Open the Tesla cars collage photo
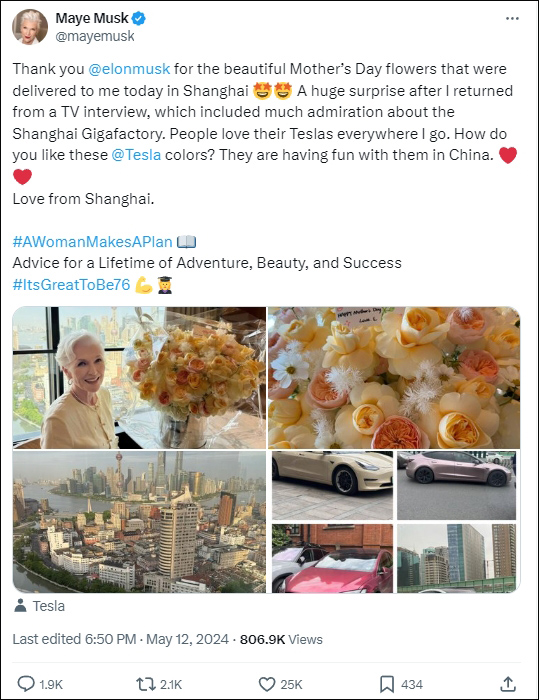Image resolution: width=539 pixels, height=700 pixels. click(x=394, y=521)
